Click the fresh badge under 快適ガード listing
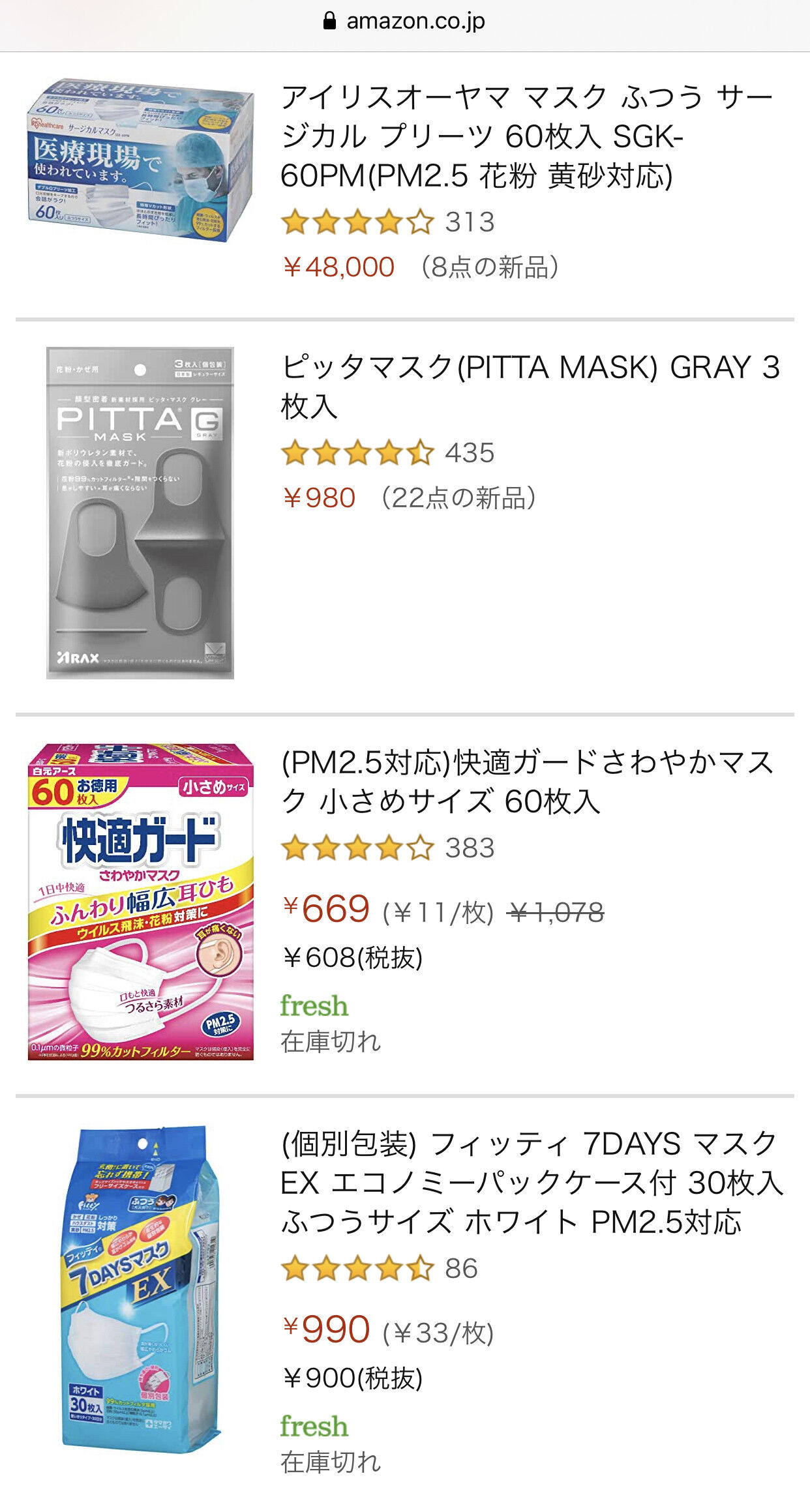The image size is (810, 1512). tap(314, 1006)
